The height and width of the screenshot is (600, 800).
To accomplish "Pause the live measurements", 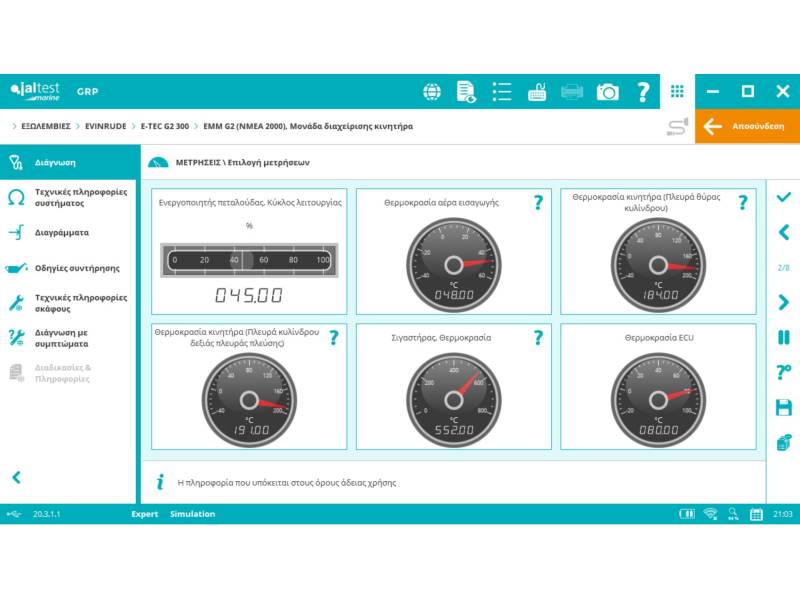I will tap(783, 338).
